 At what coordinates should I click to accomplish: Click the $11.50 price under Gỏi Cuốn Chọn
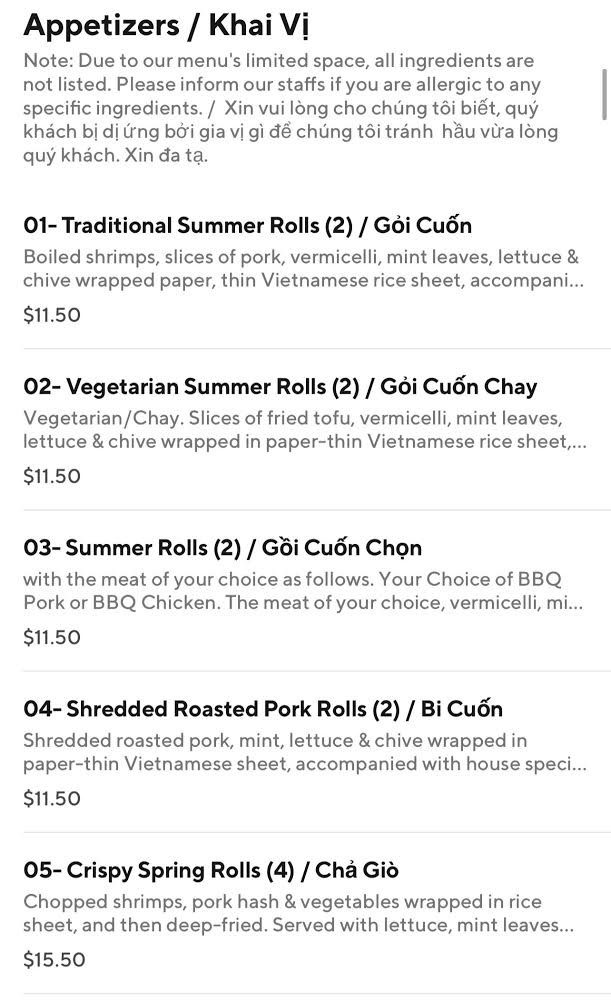click(52, 637)
